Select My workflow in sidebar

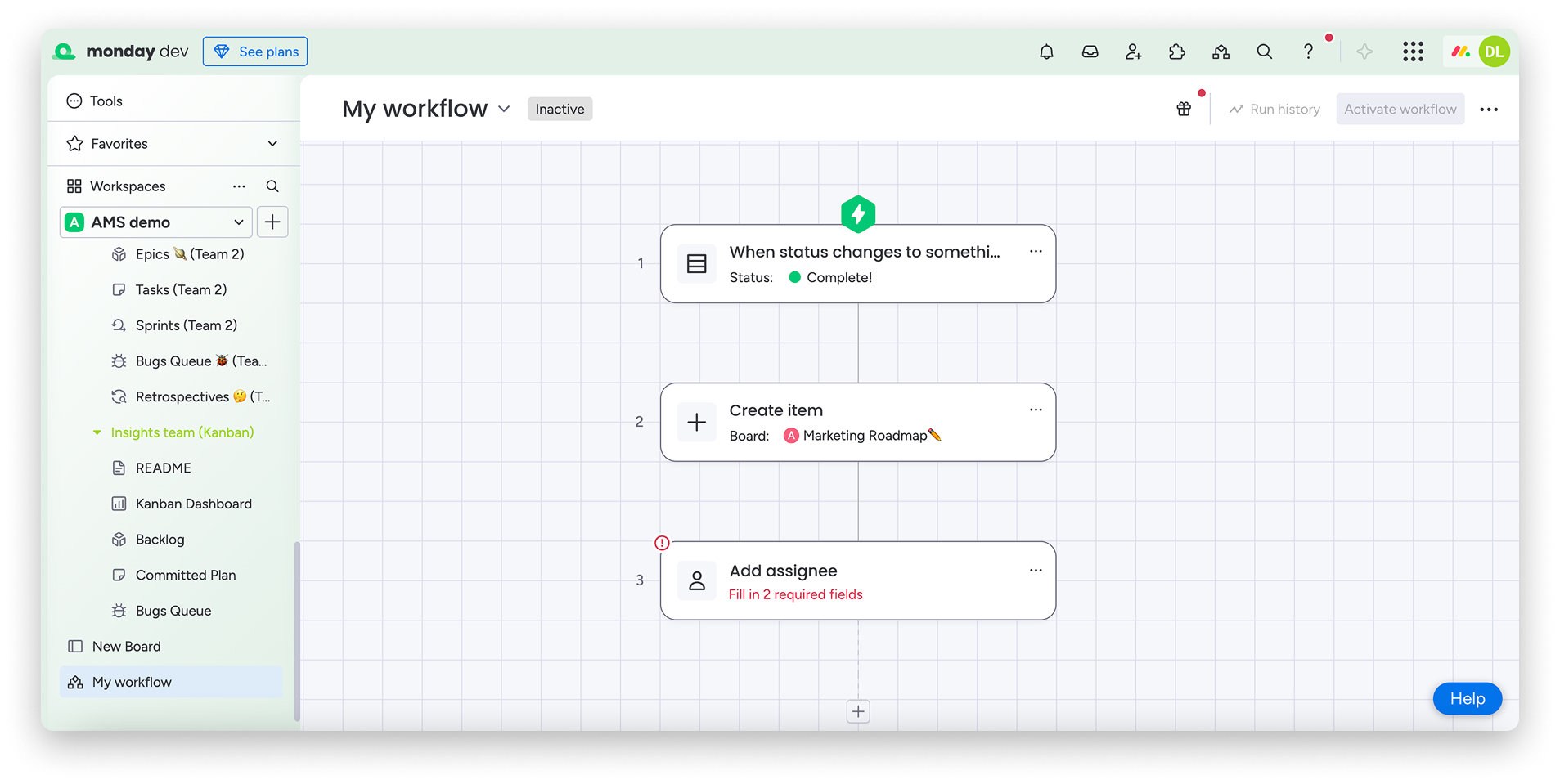(x=171, y=682)
